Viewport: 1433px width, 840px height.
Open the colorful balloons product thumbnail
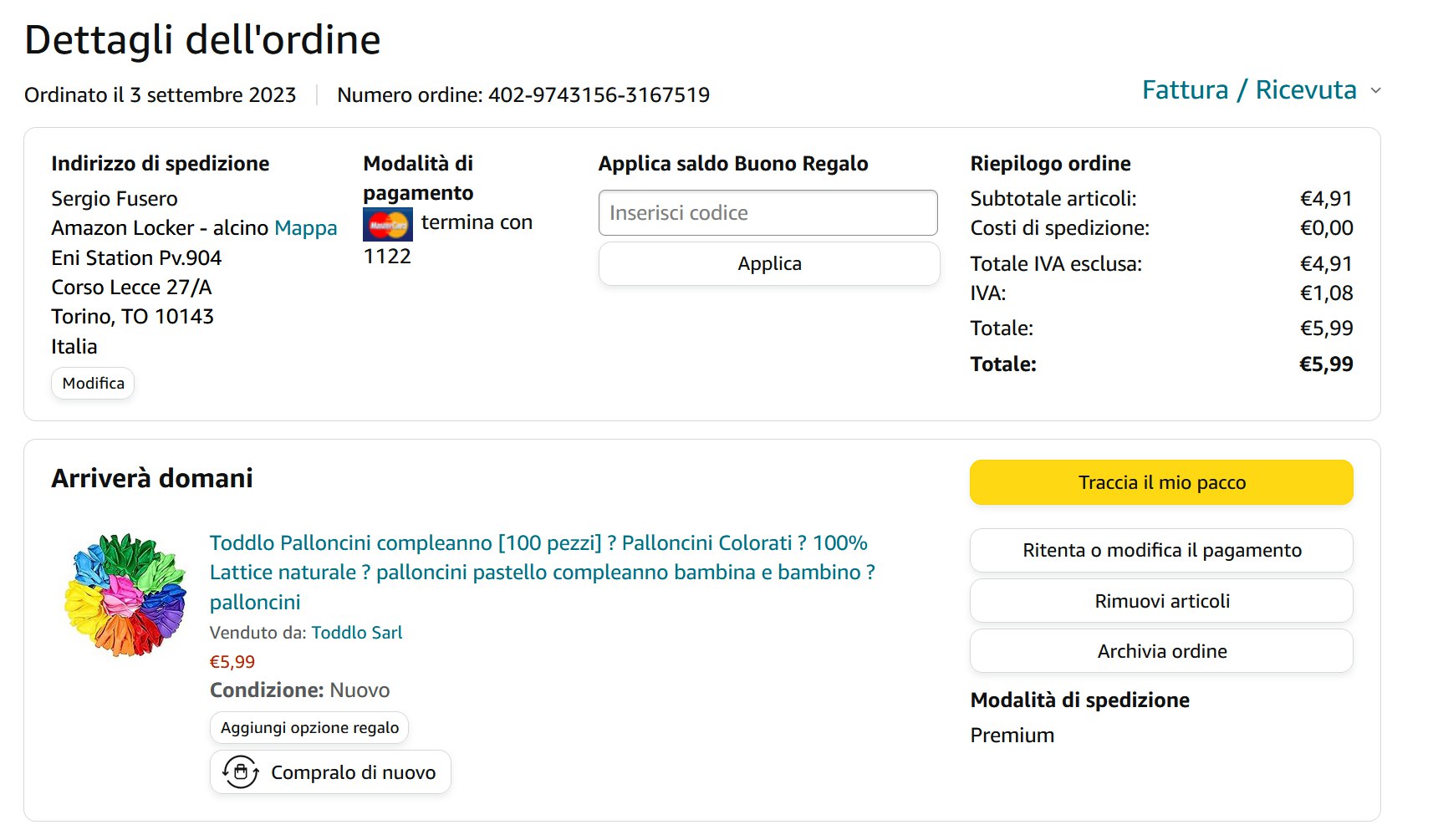125,594
